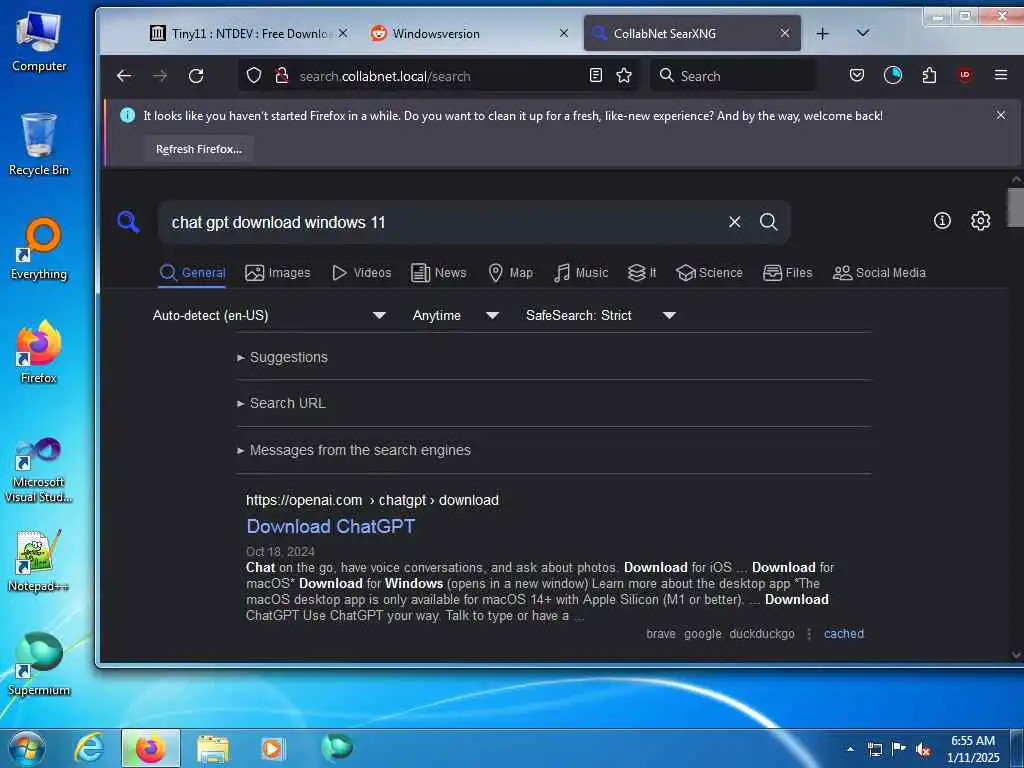Bookmark this page with the star icon
Screen dimensions: 1024x768
(624, 75)
